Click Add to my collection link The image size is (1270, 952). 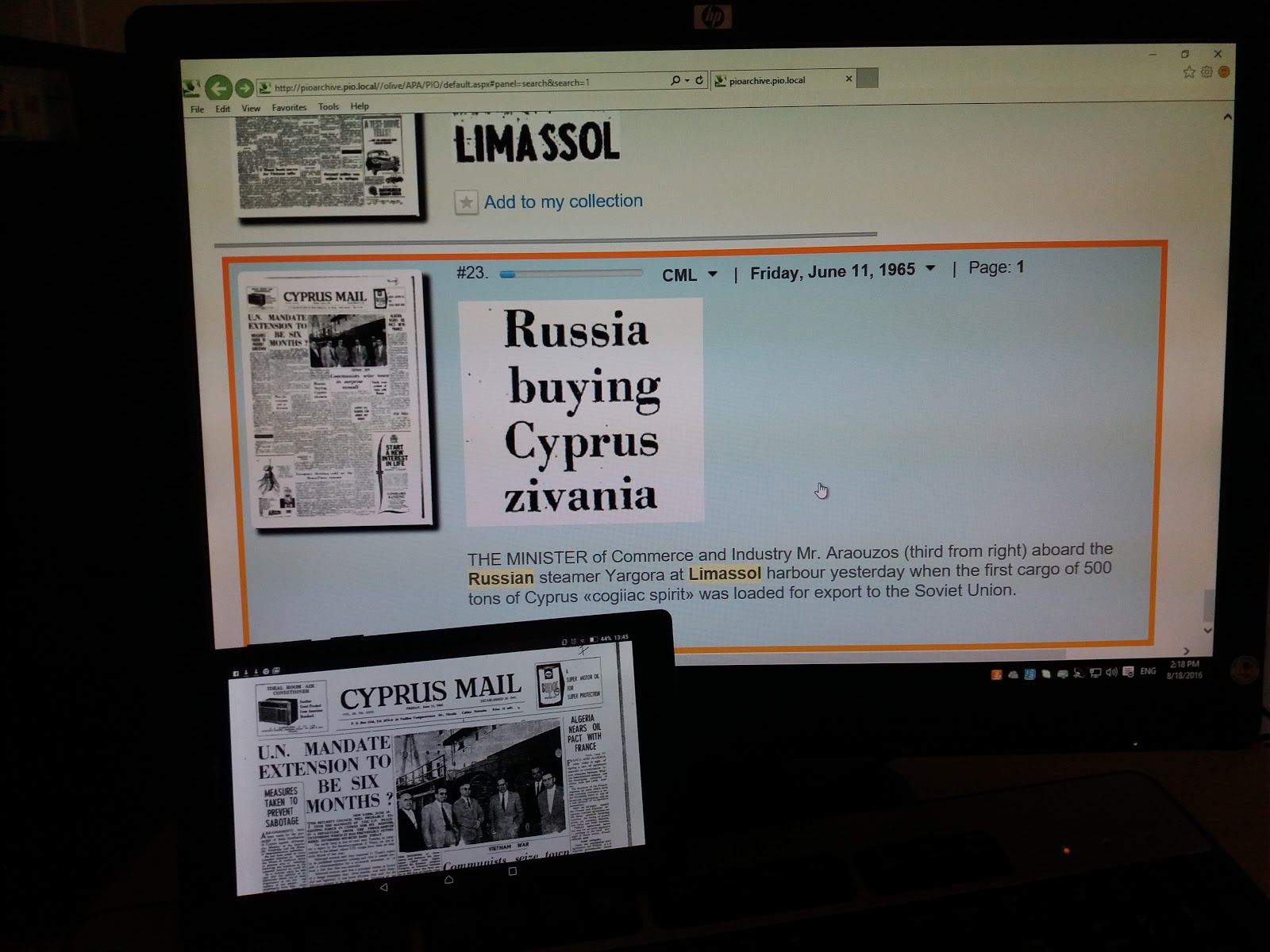(564, 202)
